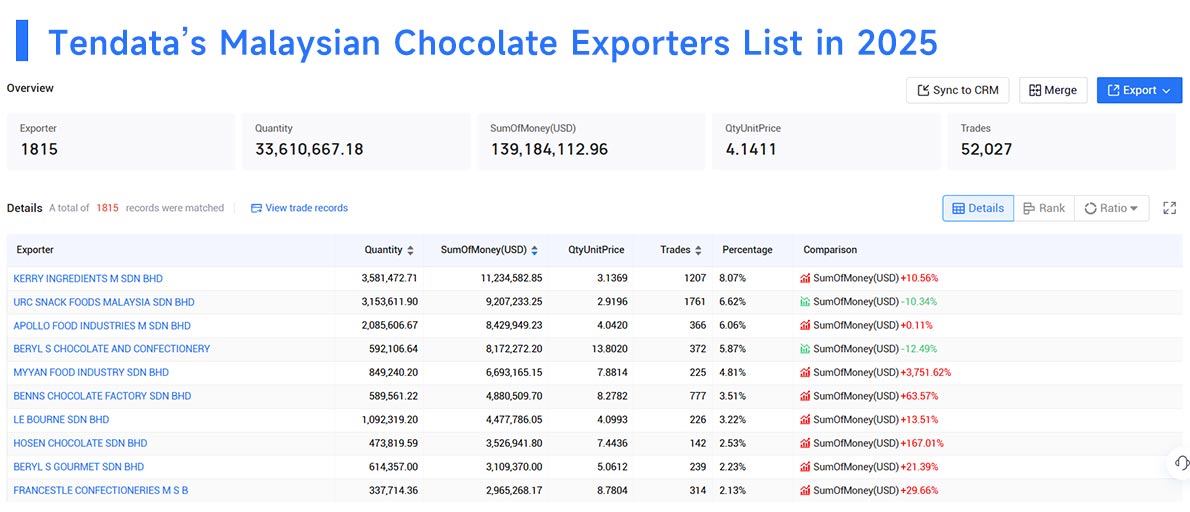Open APOLLO FOOD INDUSTRIES M SDN BHD
This screenshot has height=512, width=1190.
[x=102, y=325]
